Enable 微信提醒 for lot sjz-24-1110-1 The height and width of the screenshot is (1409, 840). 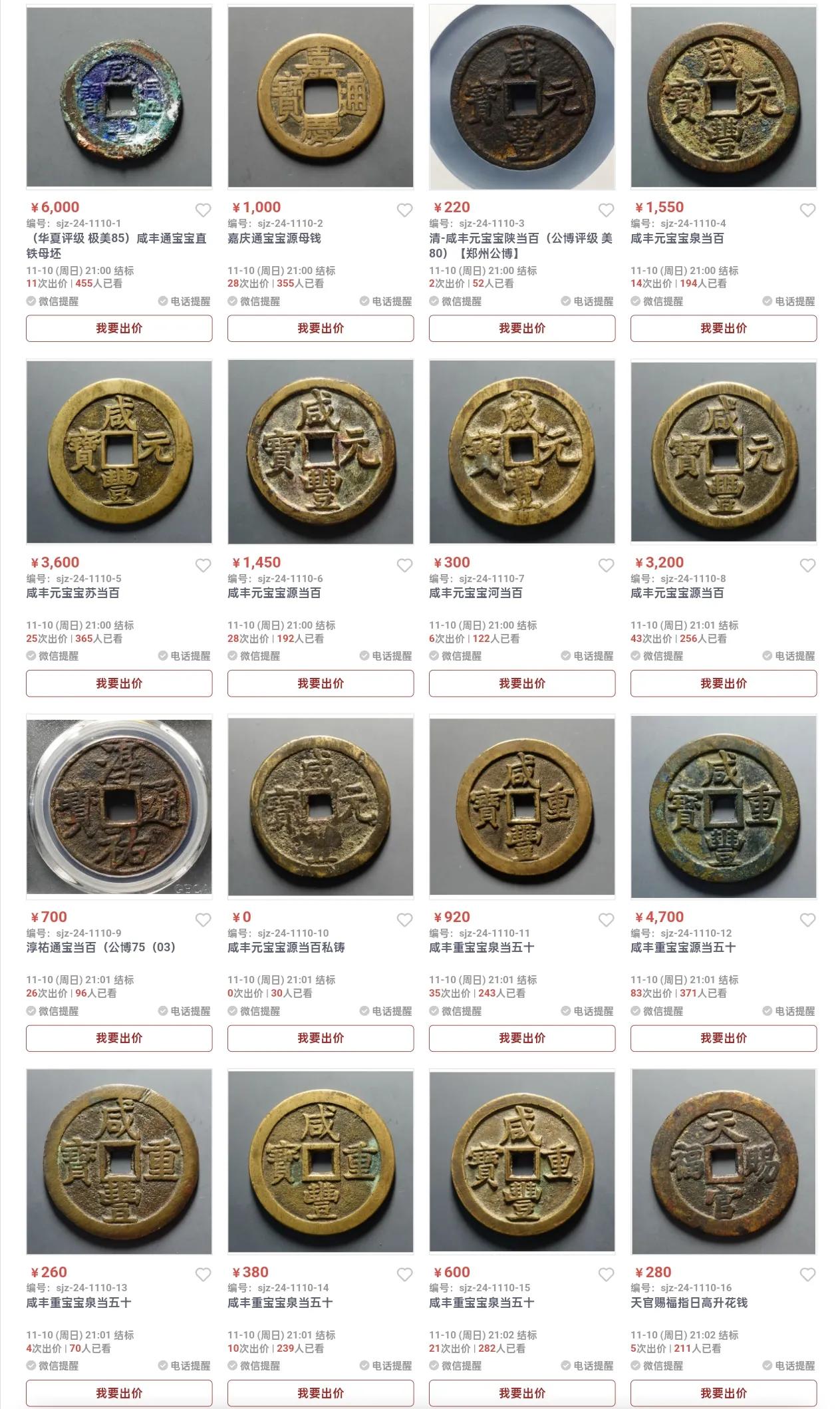(x=53, y=301)
